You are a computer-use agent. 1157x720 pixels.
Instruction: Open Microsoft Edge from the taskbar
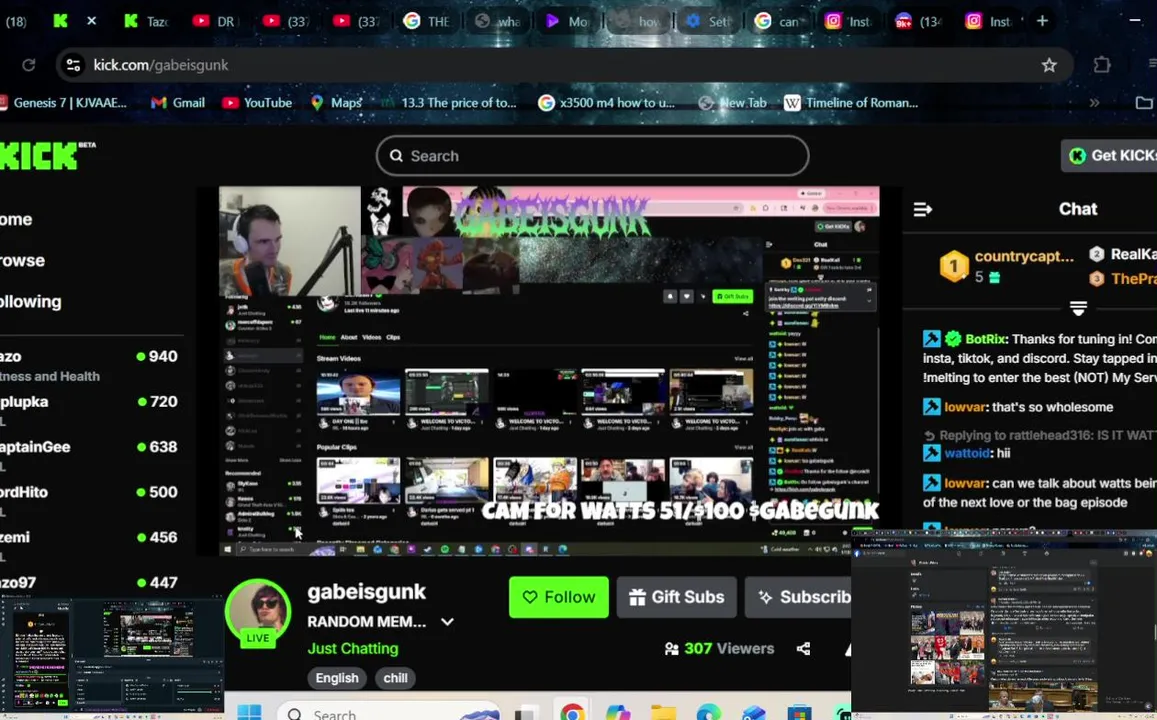(708, 712)
